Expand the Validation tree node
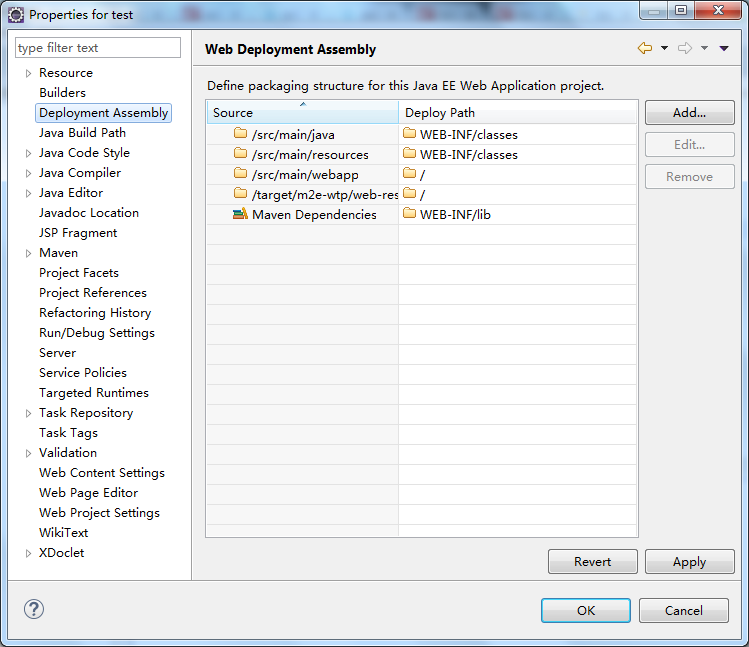This screenshot has width=749, height=647. [28, 453]
